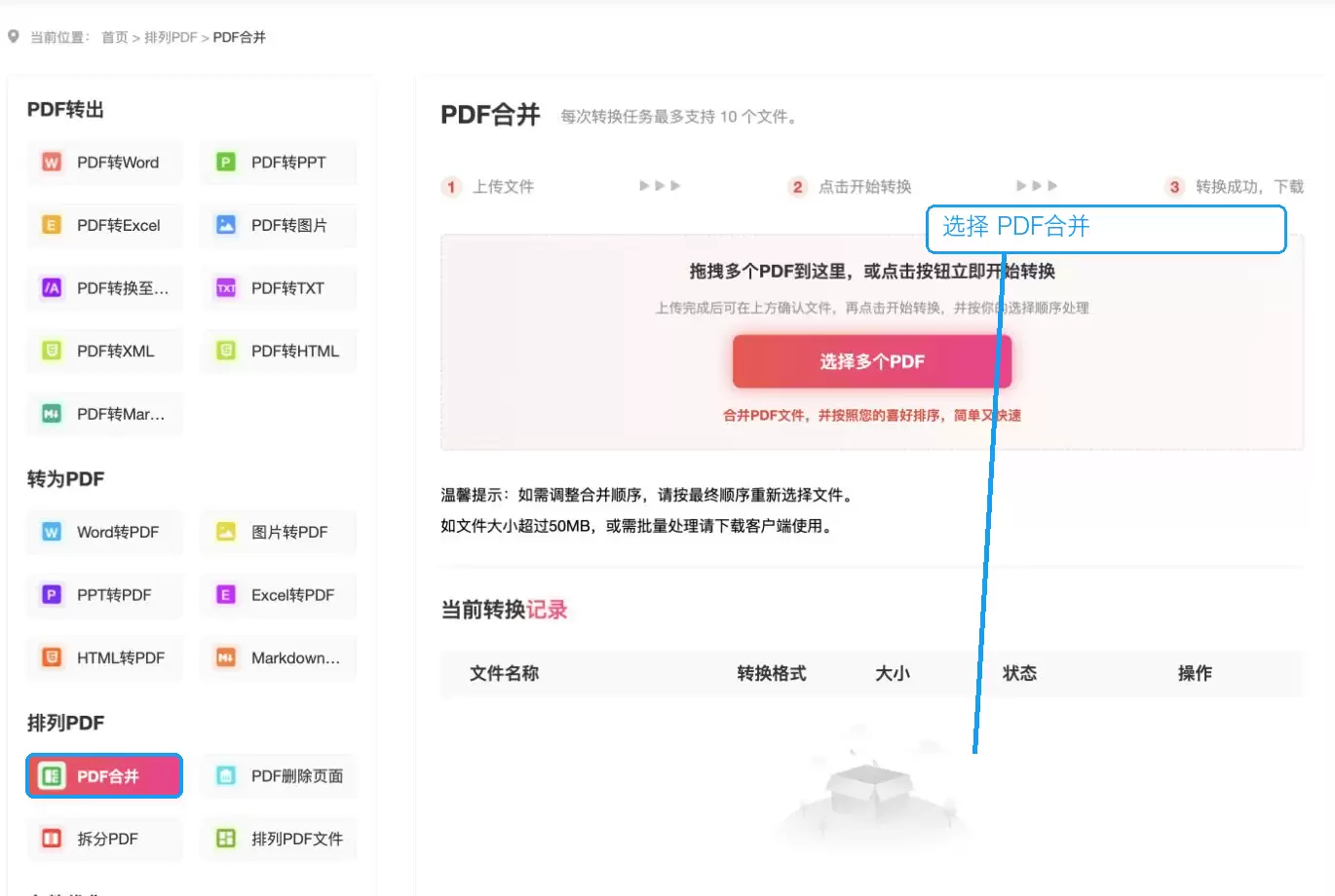Click the orange Markdown icon beside Markdown…
Viewport: 1335px width, 896px height.
click(226, 657)
